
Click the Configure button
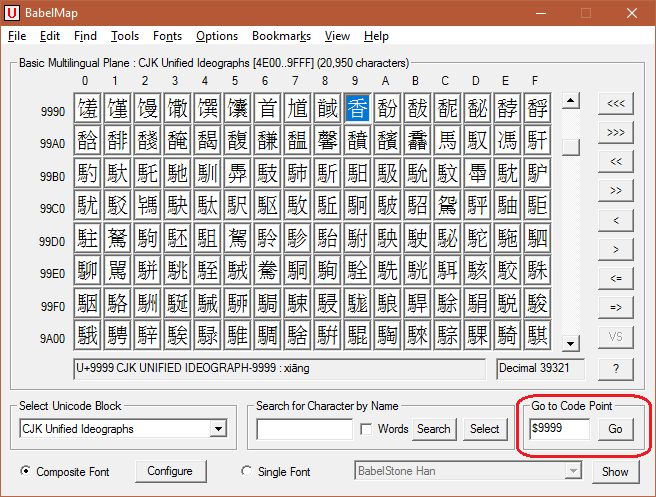coord(170,471)
